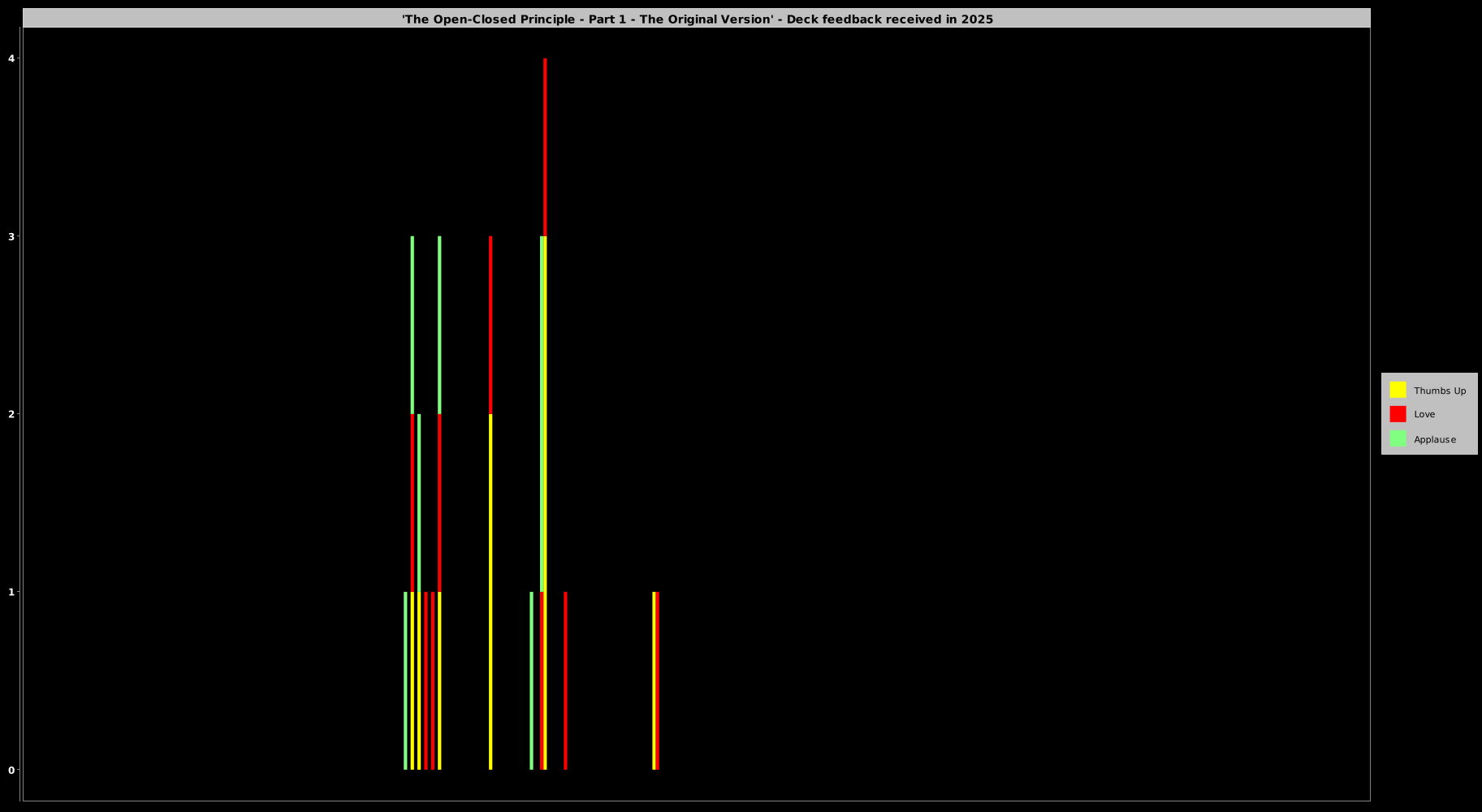The width and height of the screenshot is (1482, 812).
Task: Click the rightmost yellow Thumbs Up bar
Action: click(x=653, y=680)
